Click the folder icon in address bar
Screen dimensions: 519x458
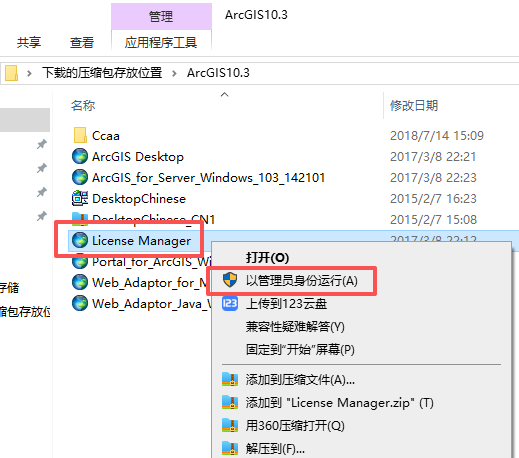click(x=11, y=73)
